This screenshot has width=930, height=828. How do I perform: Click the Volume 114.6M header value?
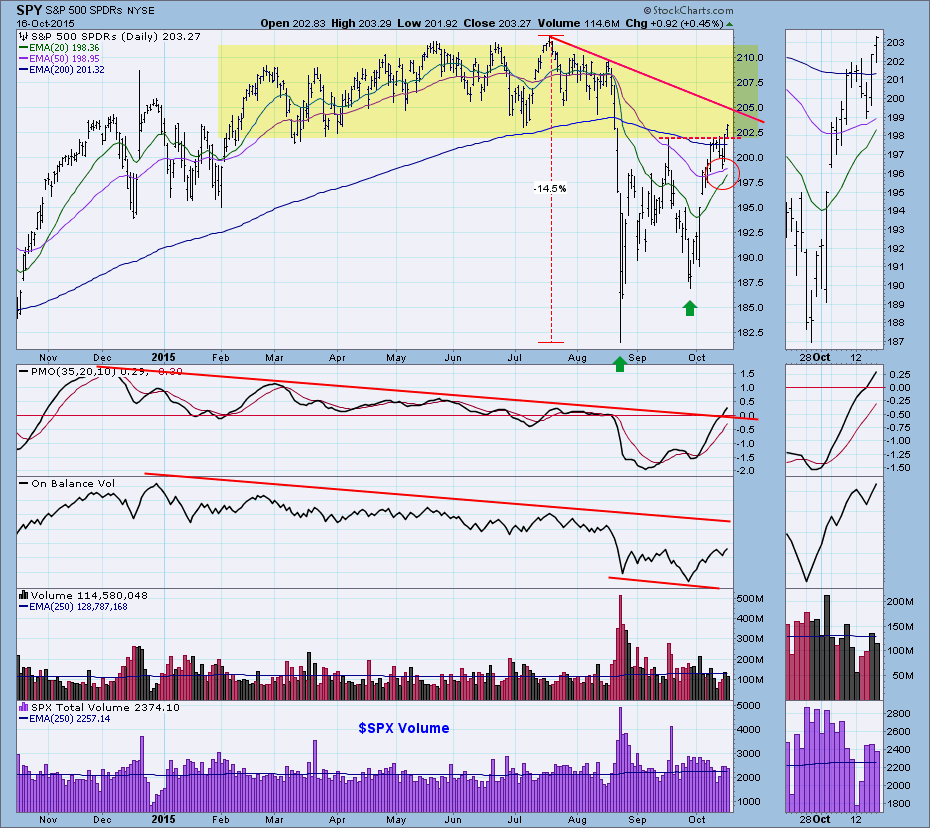pos(578,24)
